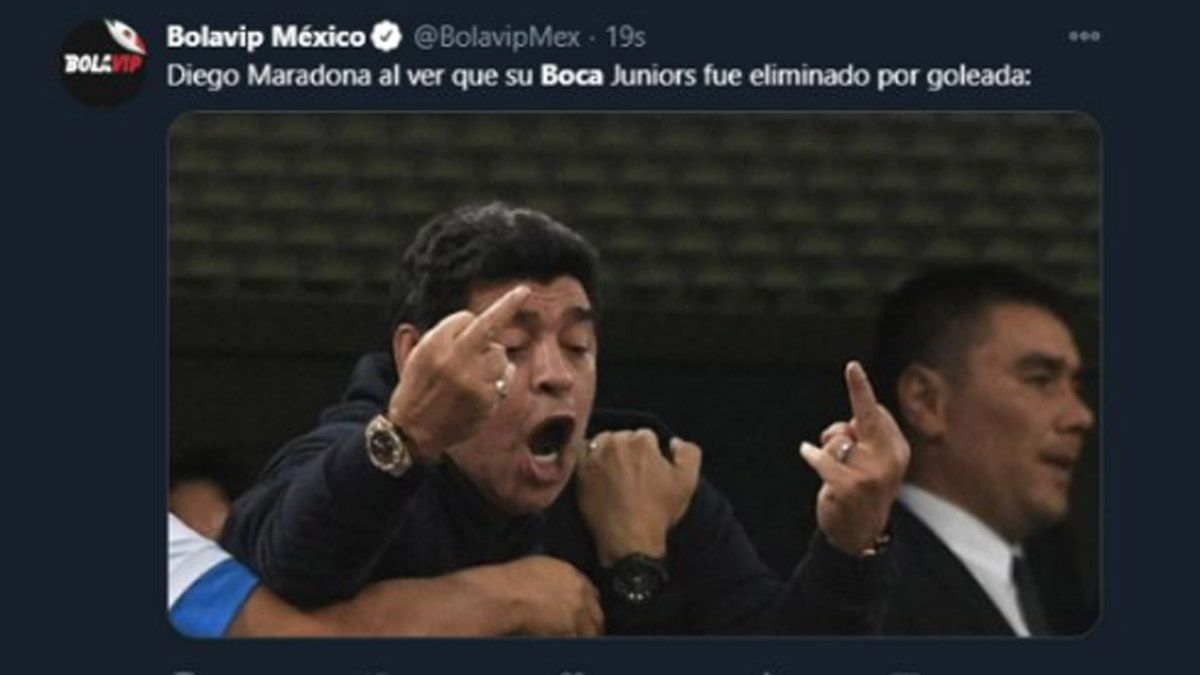Click the bold word Boca in the tweet

pyautogui.click(x=572, y=76)
